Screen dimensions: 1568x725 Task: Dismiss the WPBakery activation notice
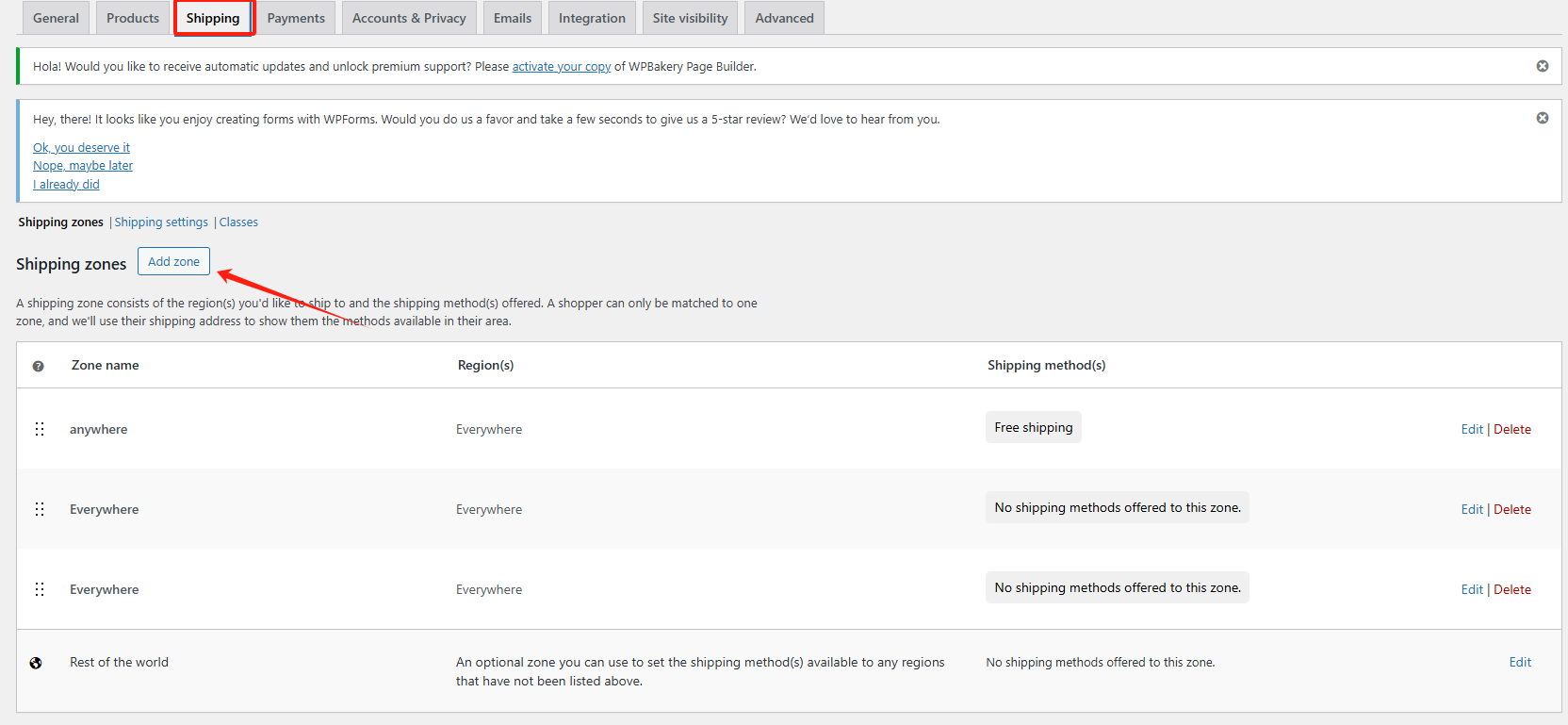(1543, 66)
